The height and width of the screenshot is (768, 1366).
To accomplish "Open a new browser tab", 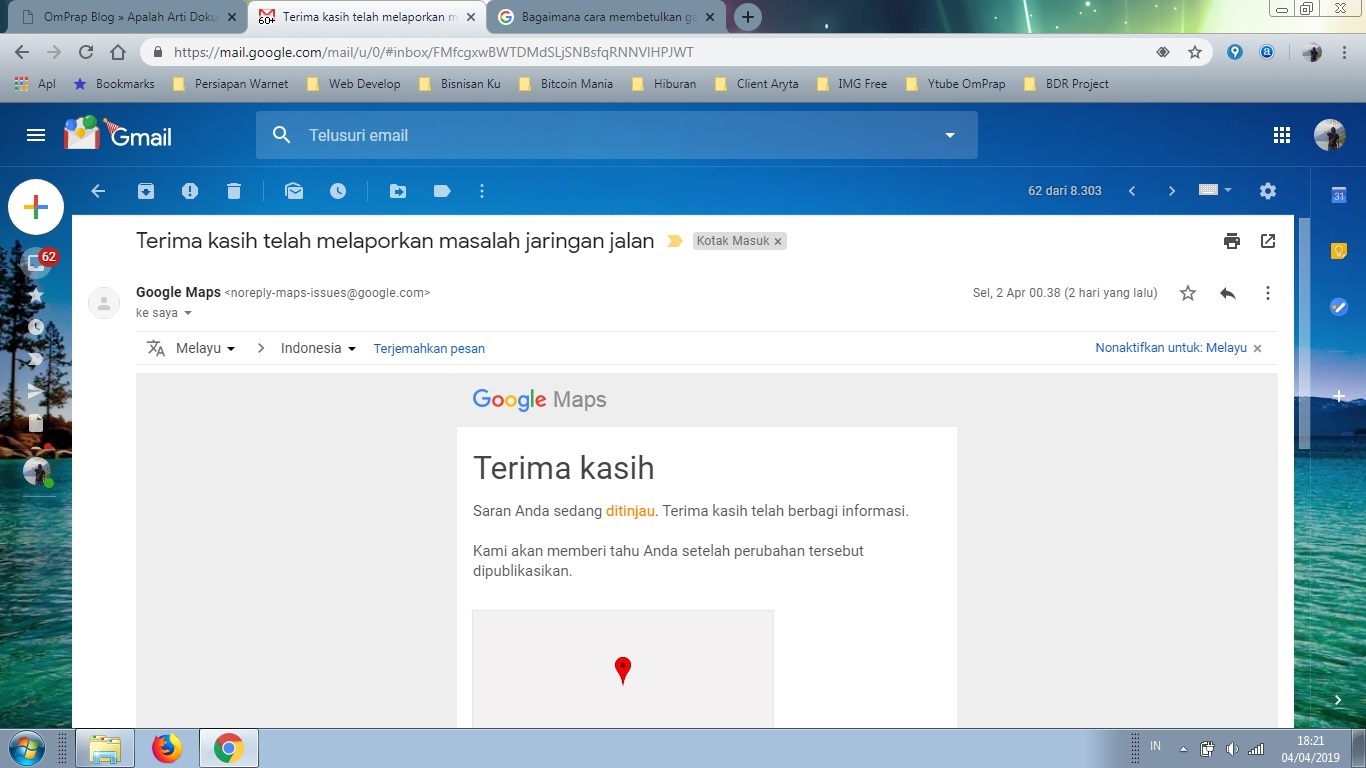I will tap(748, 17).
